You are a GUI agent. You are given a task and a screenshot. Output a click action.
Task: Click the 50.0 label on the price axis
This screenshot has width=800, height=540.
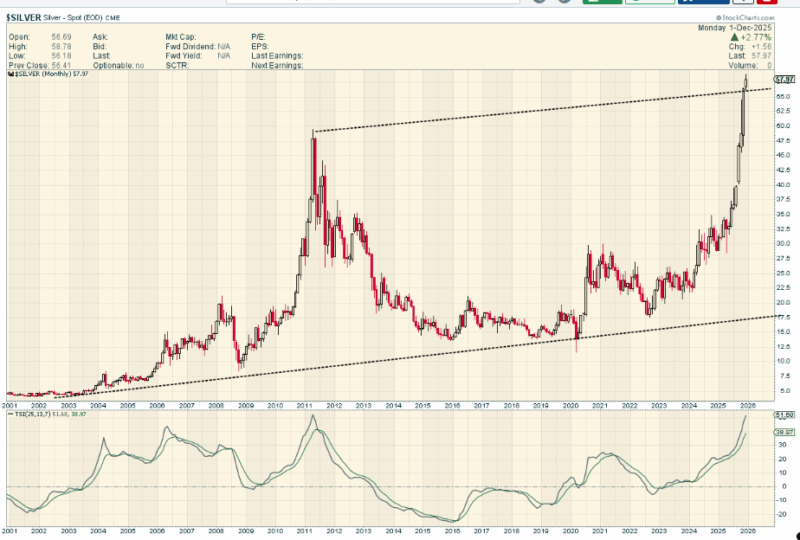point(783,125)
